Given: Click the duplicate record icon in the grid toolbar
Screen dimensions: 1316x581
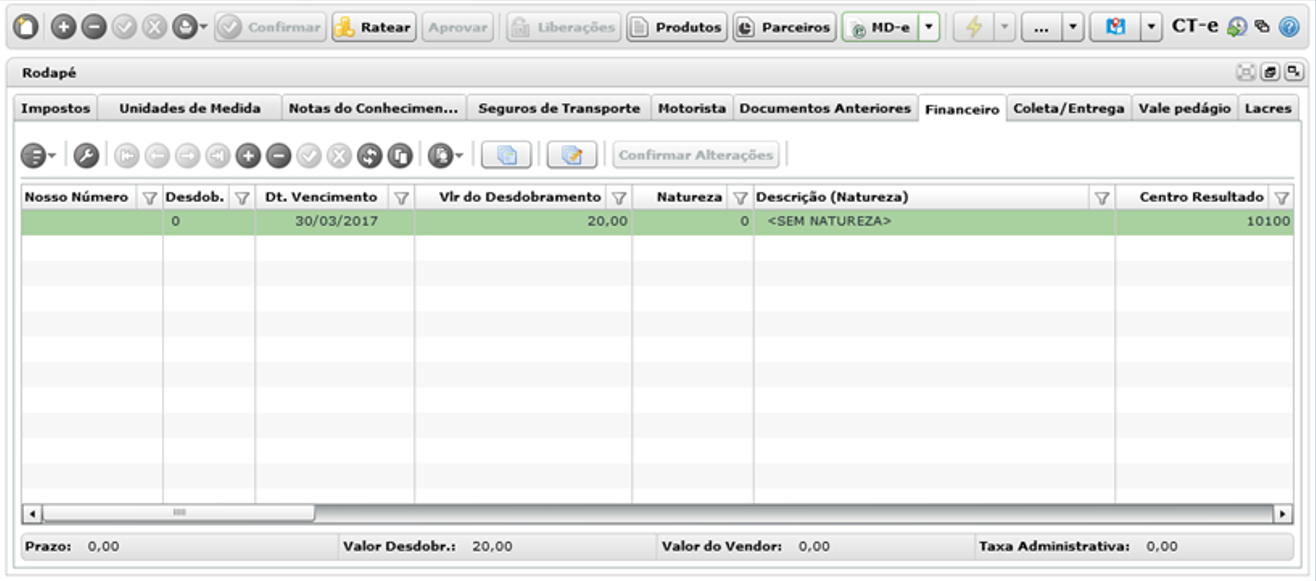Looking at the screenshot, I should point(400,155).
